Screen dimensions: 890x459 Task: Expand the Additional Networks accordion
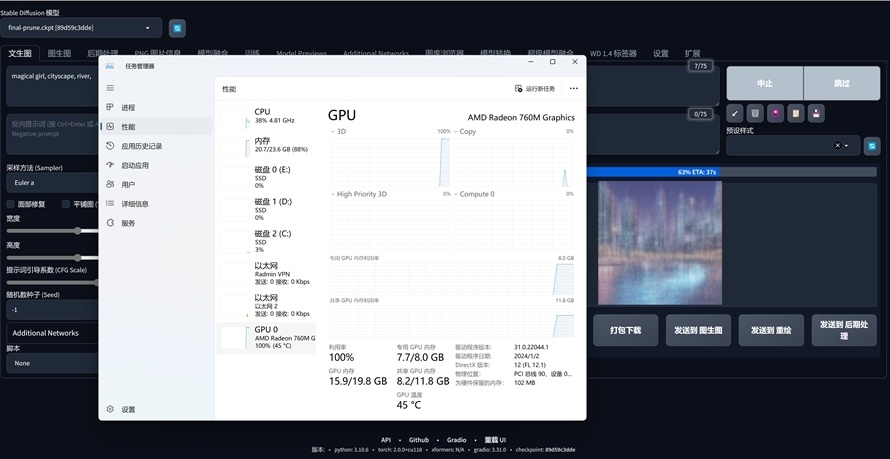click(52, 333)
